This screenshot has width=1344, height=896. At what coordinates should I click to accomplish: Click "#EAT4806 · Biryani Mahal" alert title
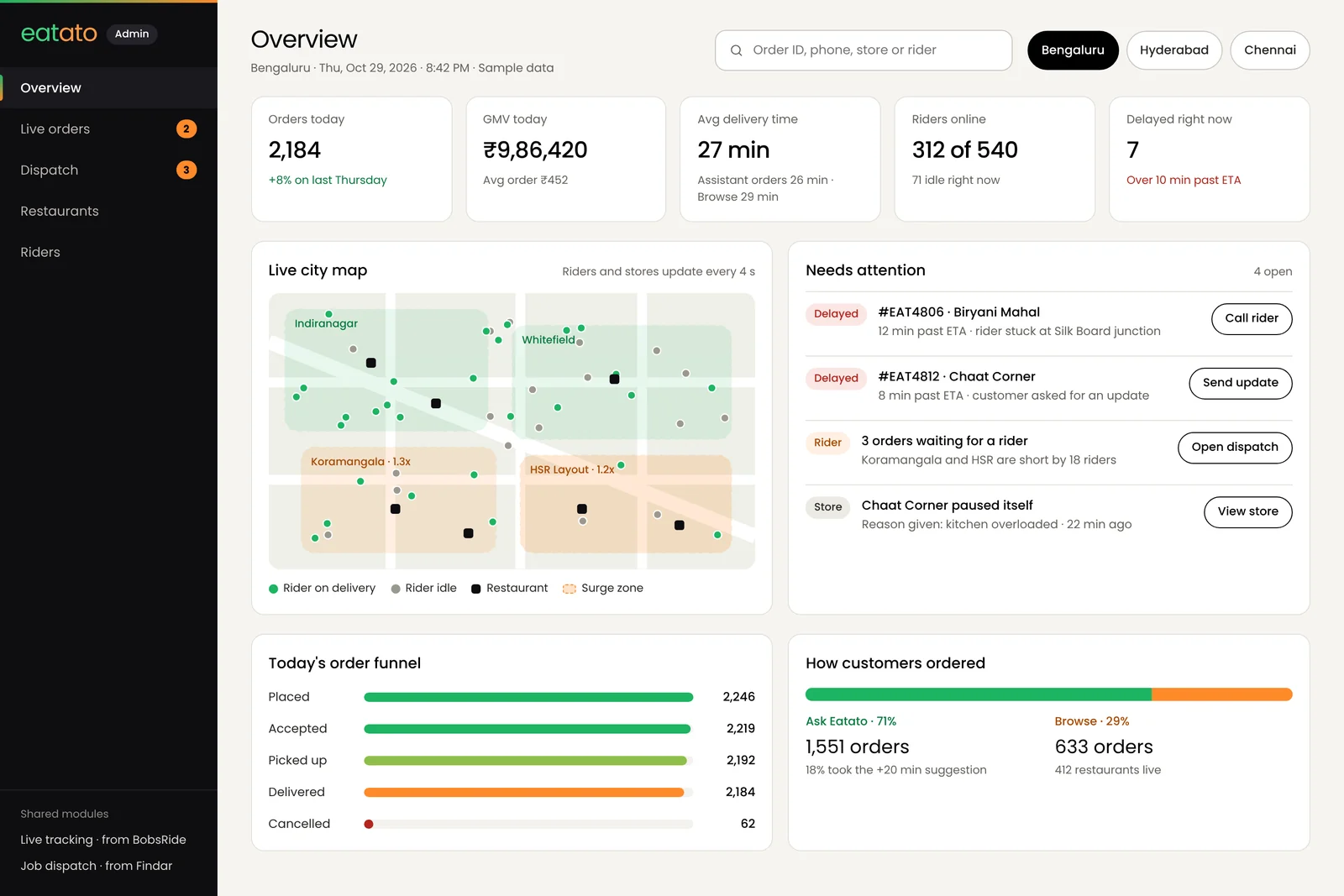click(x=958, y=312)
